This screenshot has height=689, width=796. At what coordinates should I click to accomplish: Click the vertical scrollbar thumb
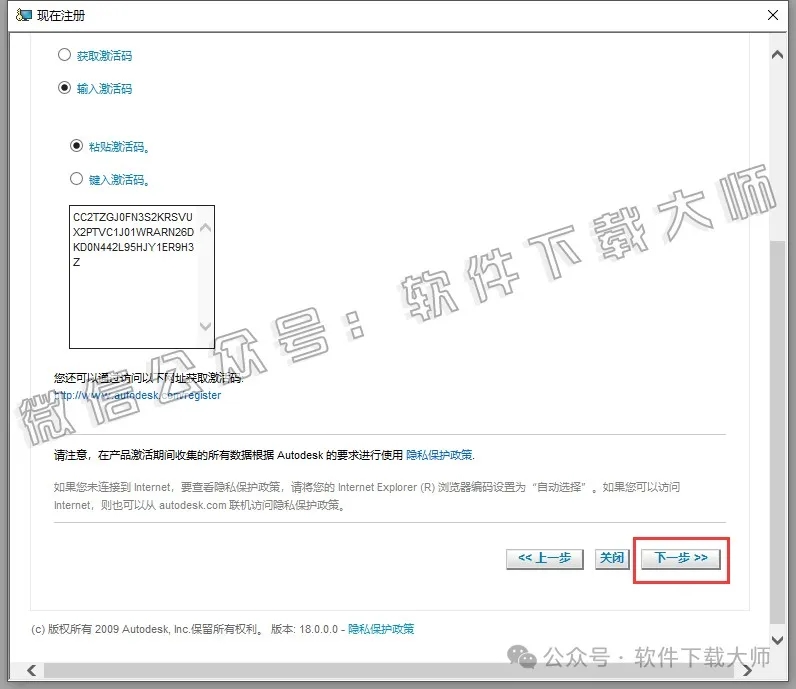click(x=777, y=432)
